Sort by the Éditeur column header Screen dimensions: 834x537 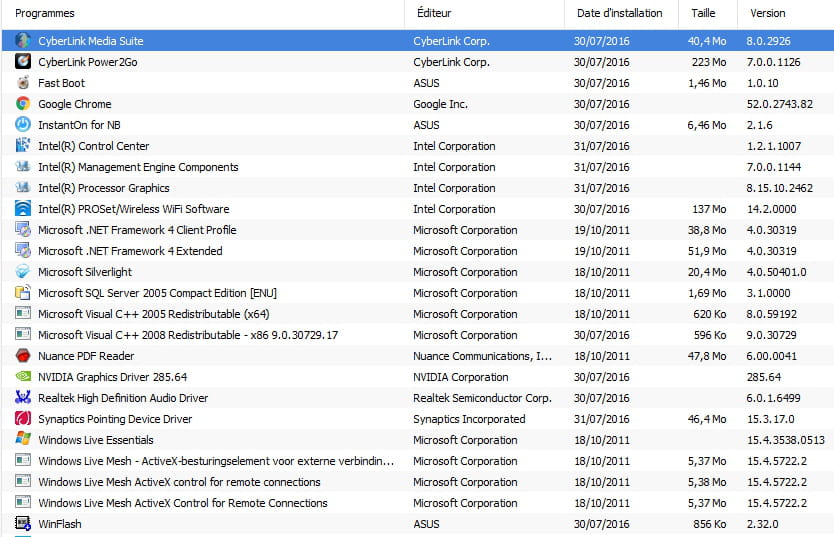pyautogui.click(x=434, y=13)
